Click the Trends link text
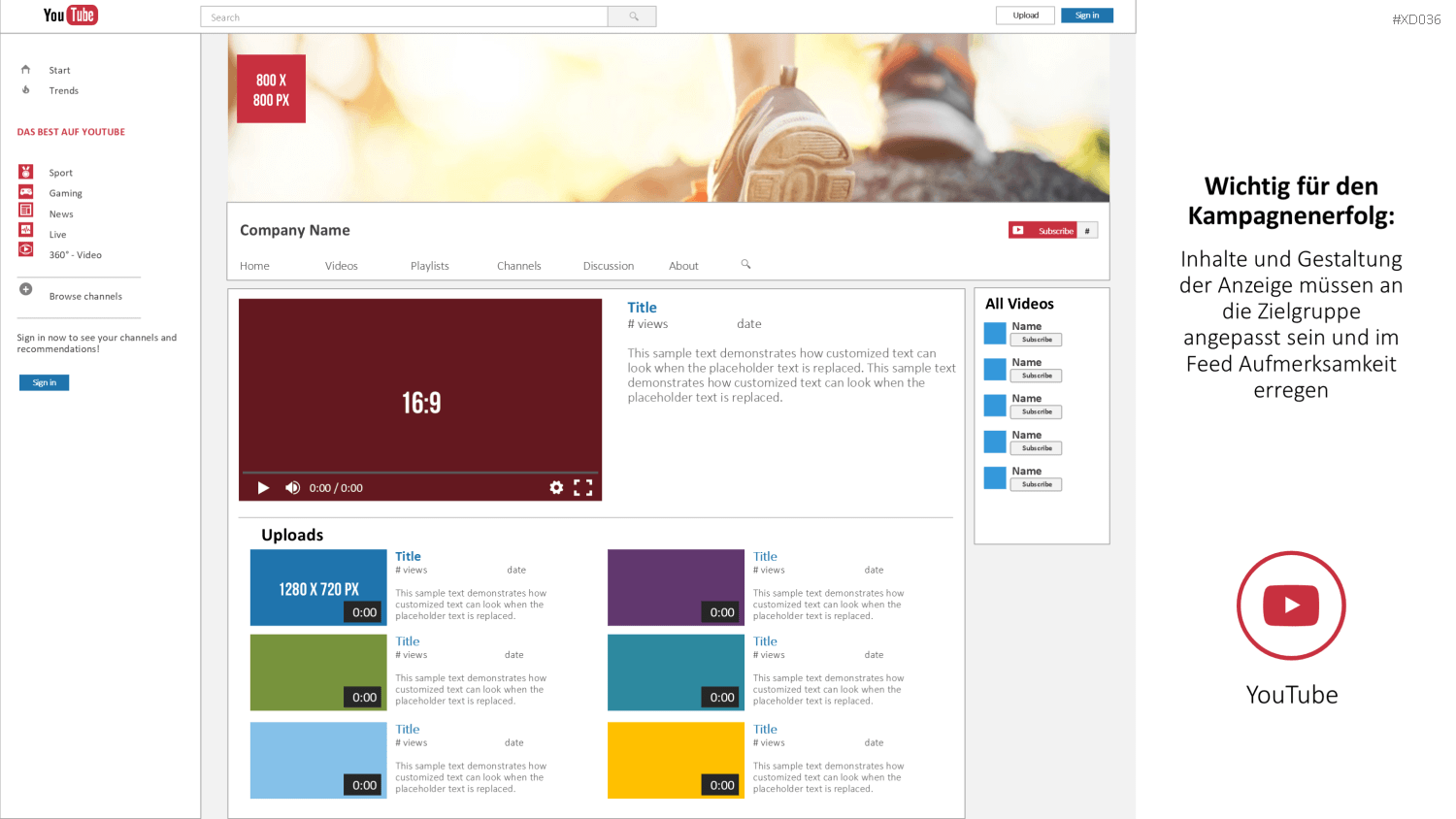This screenshot has width=1456, height=819. 64,90
